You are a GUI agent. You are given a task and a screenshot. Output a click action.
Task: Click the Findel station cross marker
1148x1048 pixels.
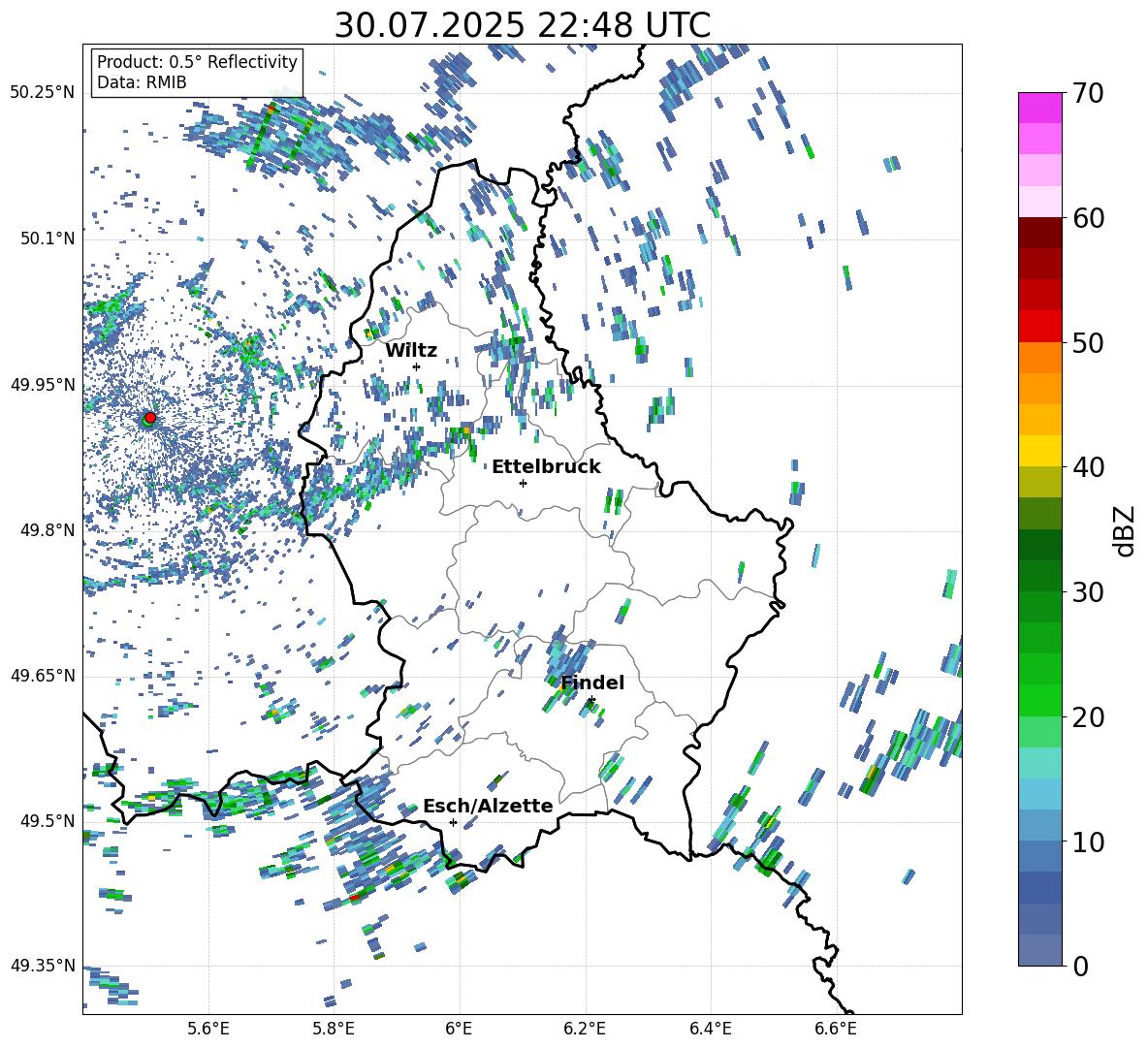[x=590, y=700]
